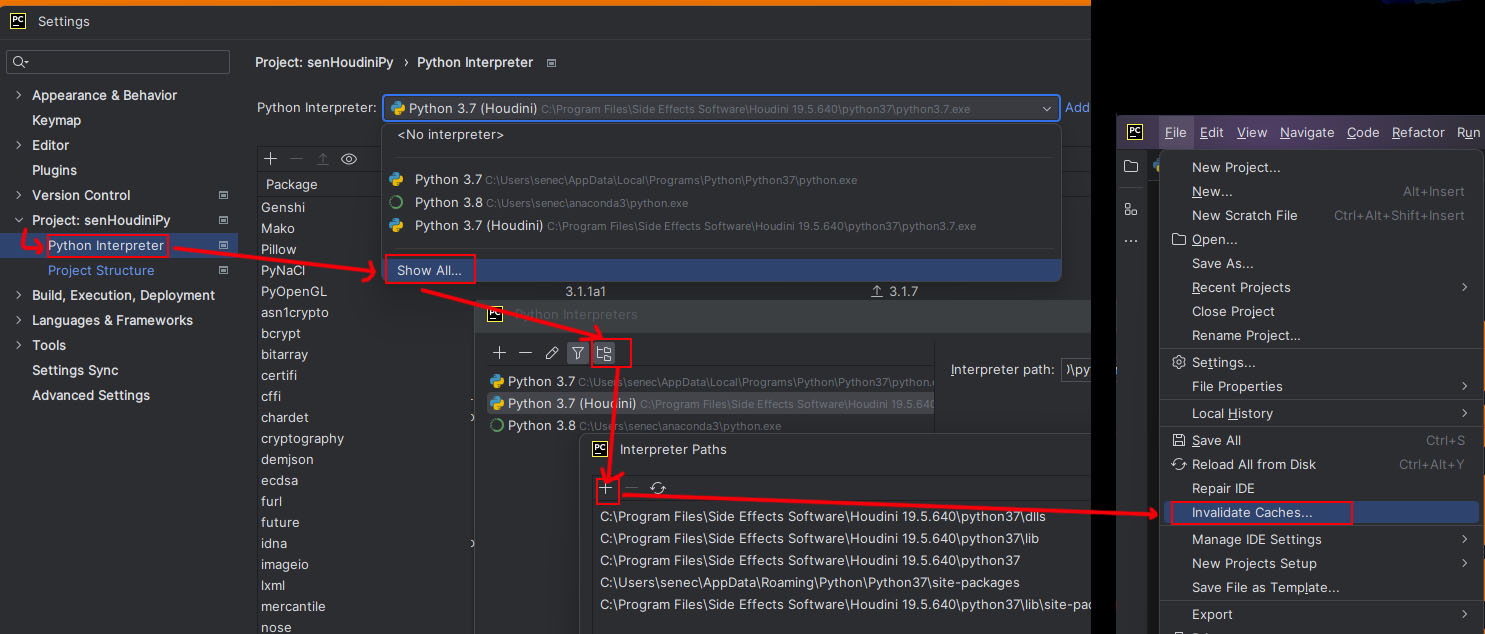Choose New Project... from File menu
1485x634 pixels.
[x=1236, y=167]
